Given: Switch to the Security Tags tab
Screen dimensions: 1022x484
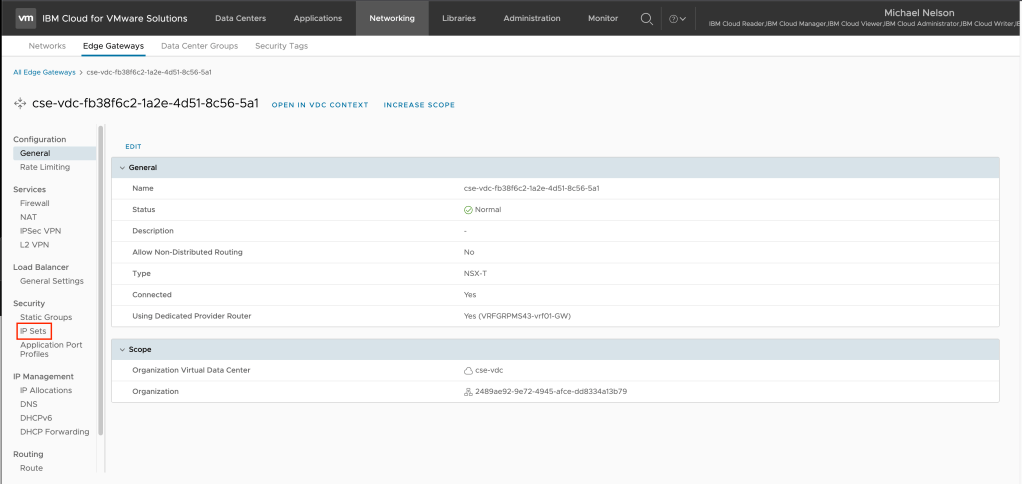Looking at the screenshot, I should click(281, 46).
